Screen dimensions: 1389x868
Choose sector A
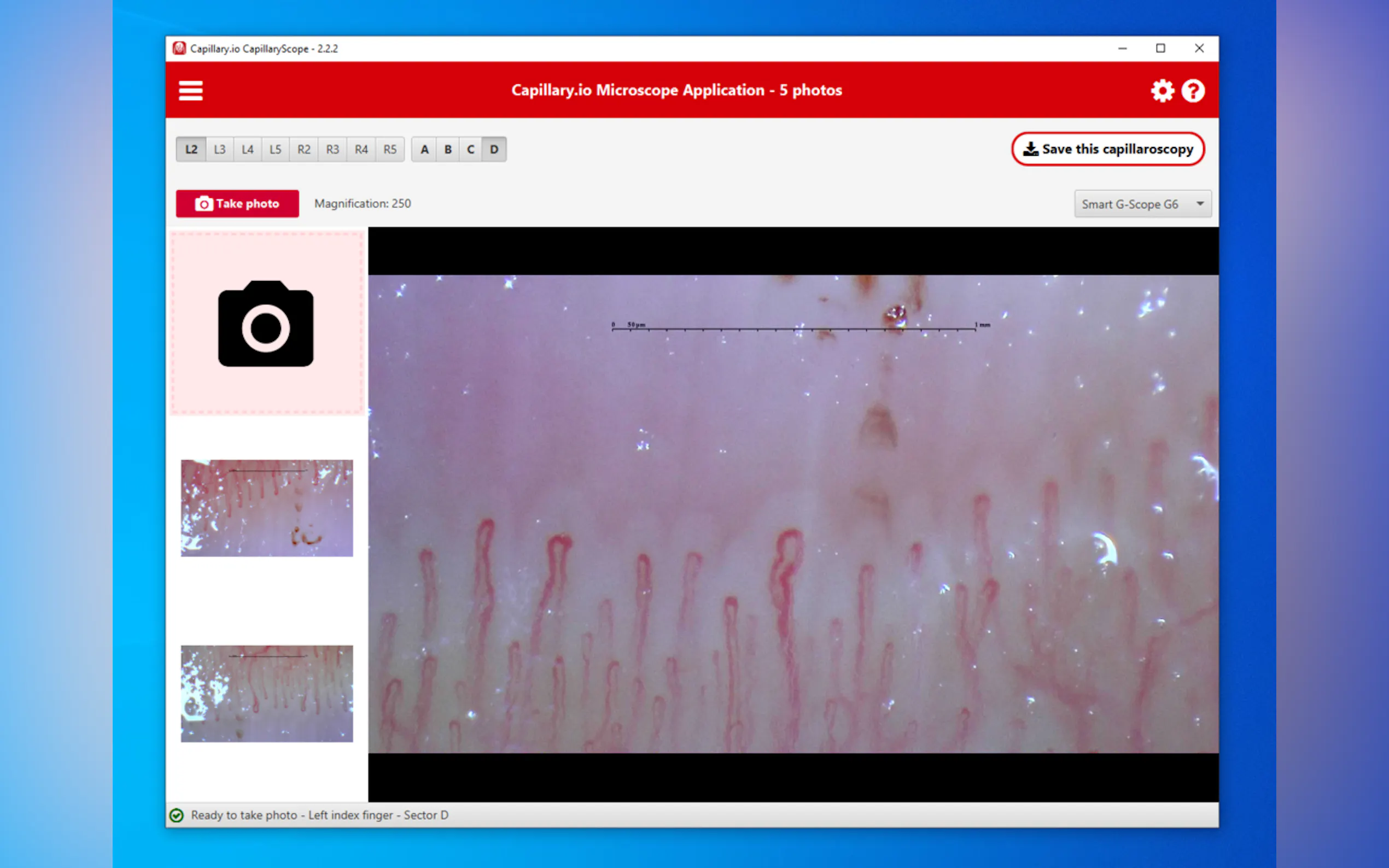[x=424, y=149]
